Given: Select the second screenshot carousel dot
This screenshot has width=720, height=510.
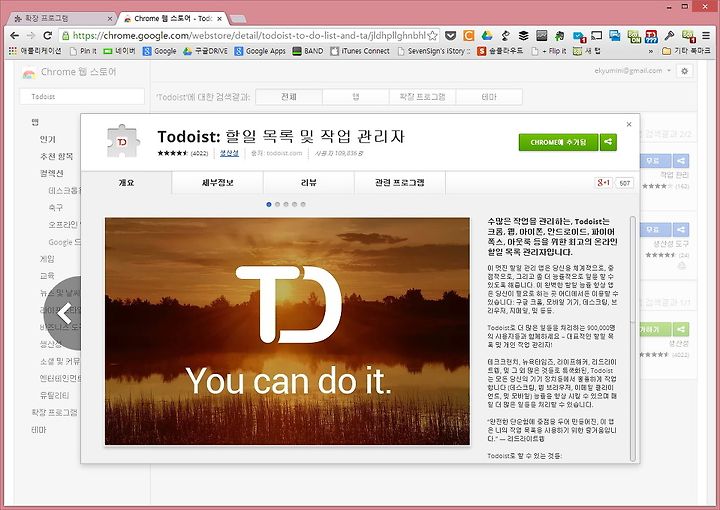Looking at the screenshot, I should [277, 205].
